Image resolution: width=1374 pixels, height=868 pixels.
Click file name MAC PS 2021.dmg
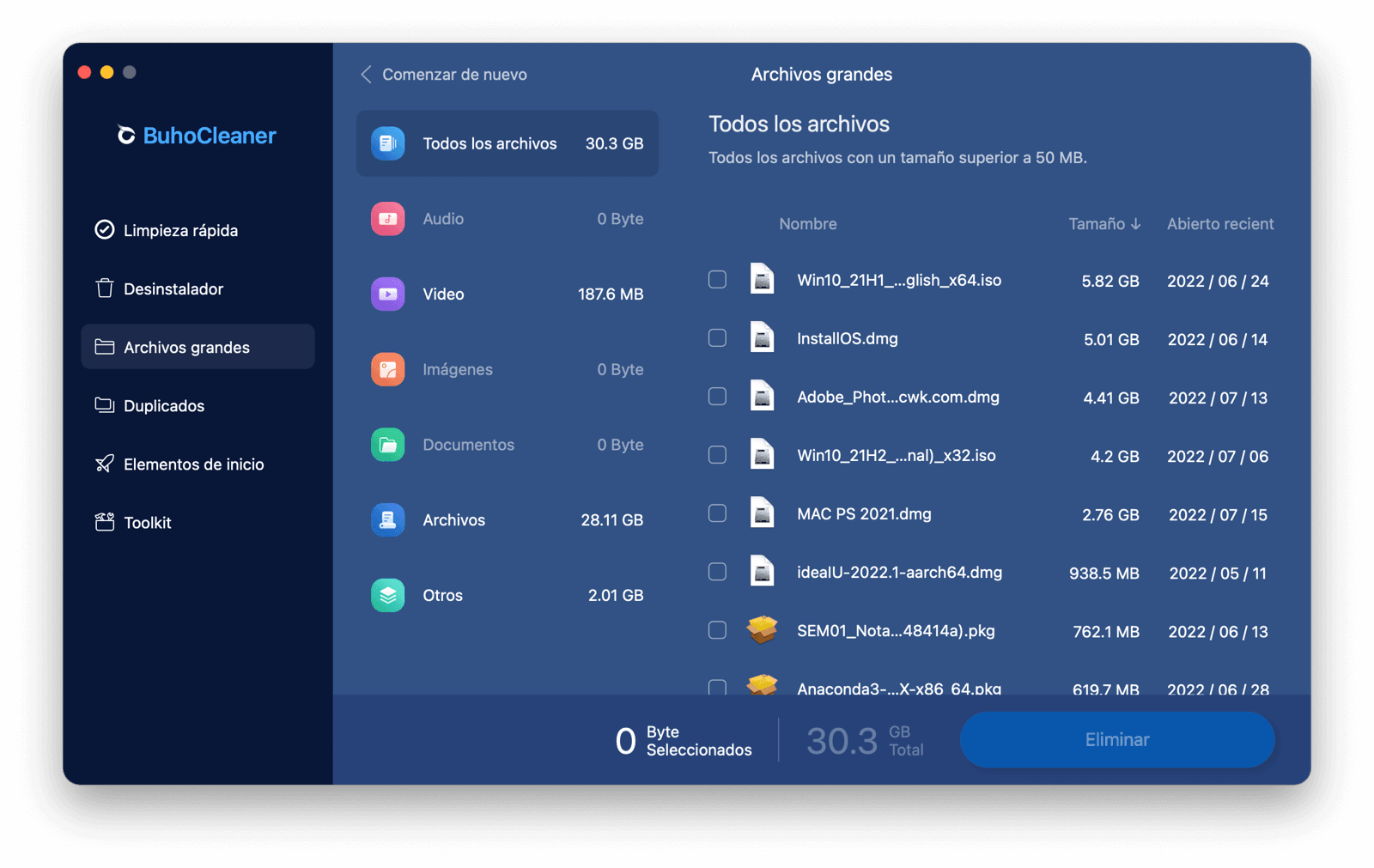[864, 513]
